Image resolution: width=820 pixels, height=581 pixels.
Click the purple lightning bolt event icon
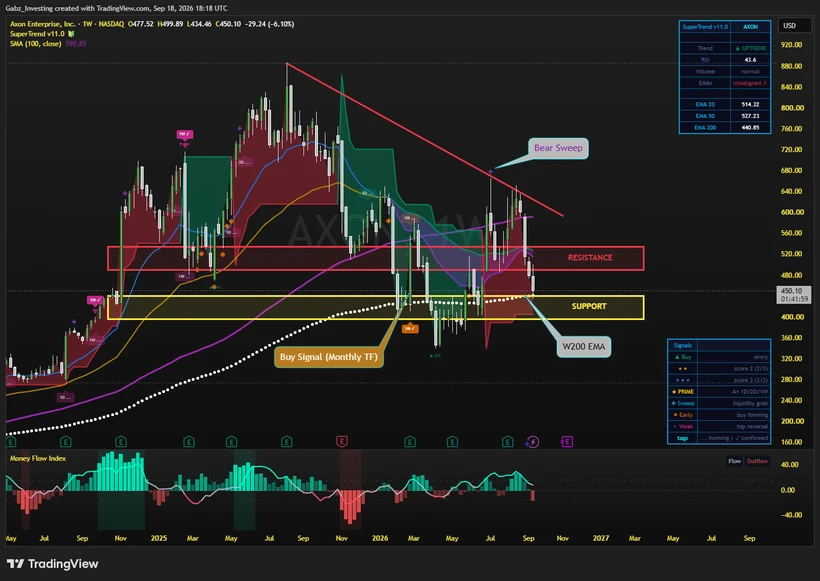pos(533,442)
